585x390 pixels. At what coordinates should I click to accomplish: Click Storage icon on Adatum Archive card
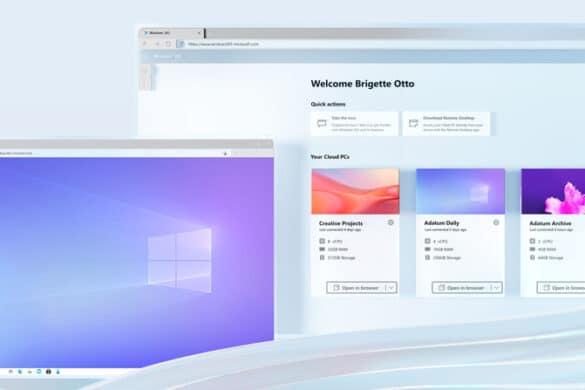coord(532,257)
